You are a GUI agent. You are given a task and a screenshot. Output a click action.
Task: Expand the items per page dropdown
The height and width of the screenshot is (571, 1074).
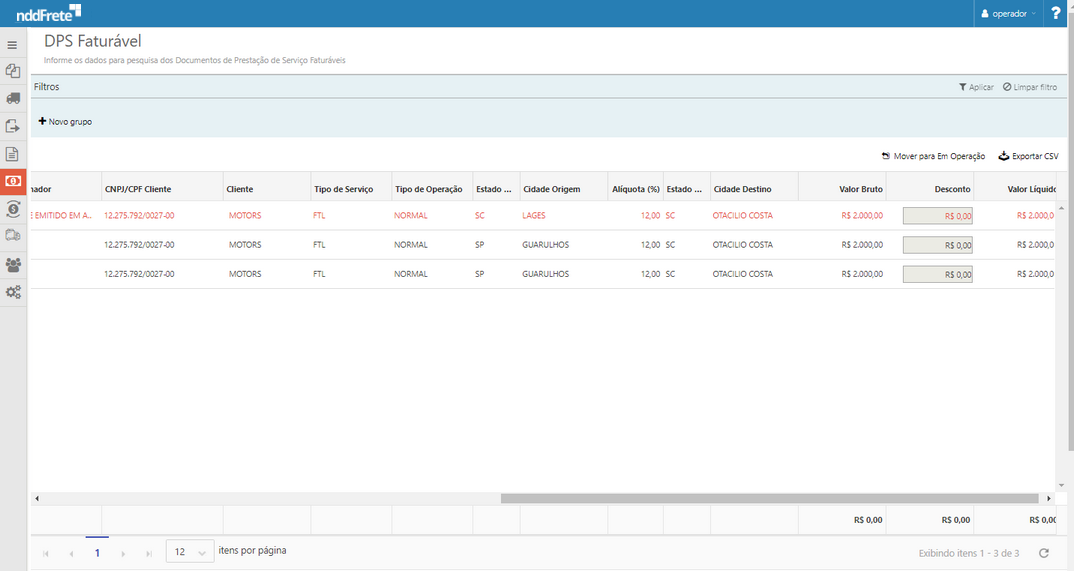(190, 552)
